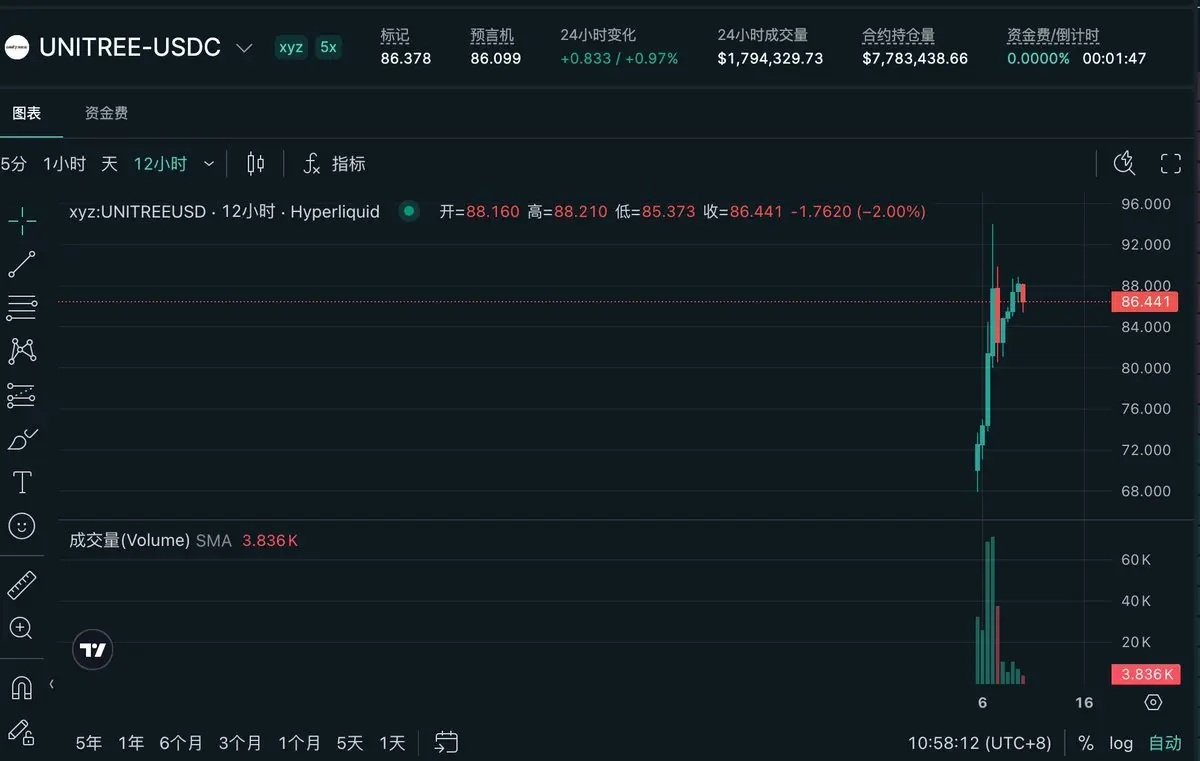Viewport: 1200px width, 761px height.
Task: Click the UNITREE token logo
Action: (x=16, y=47)
